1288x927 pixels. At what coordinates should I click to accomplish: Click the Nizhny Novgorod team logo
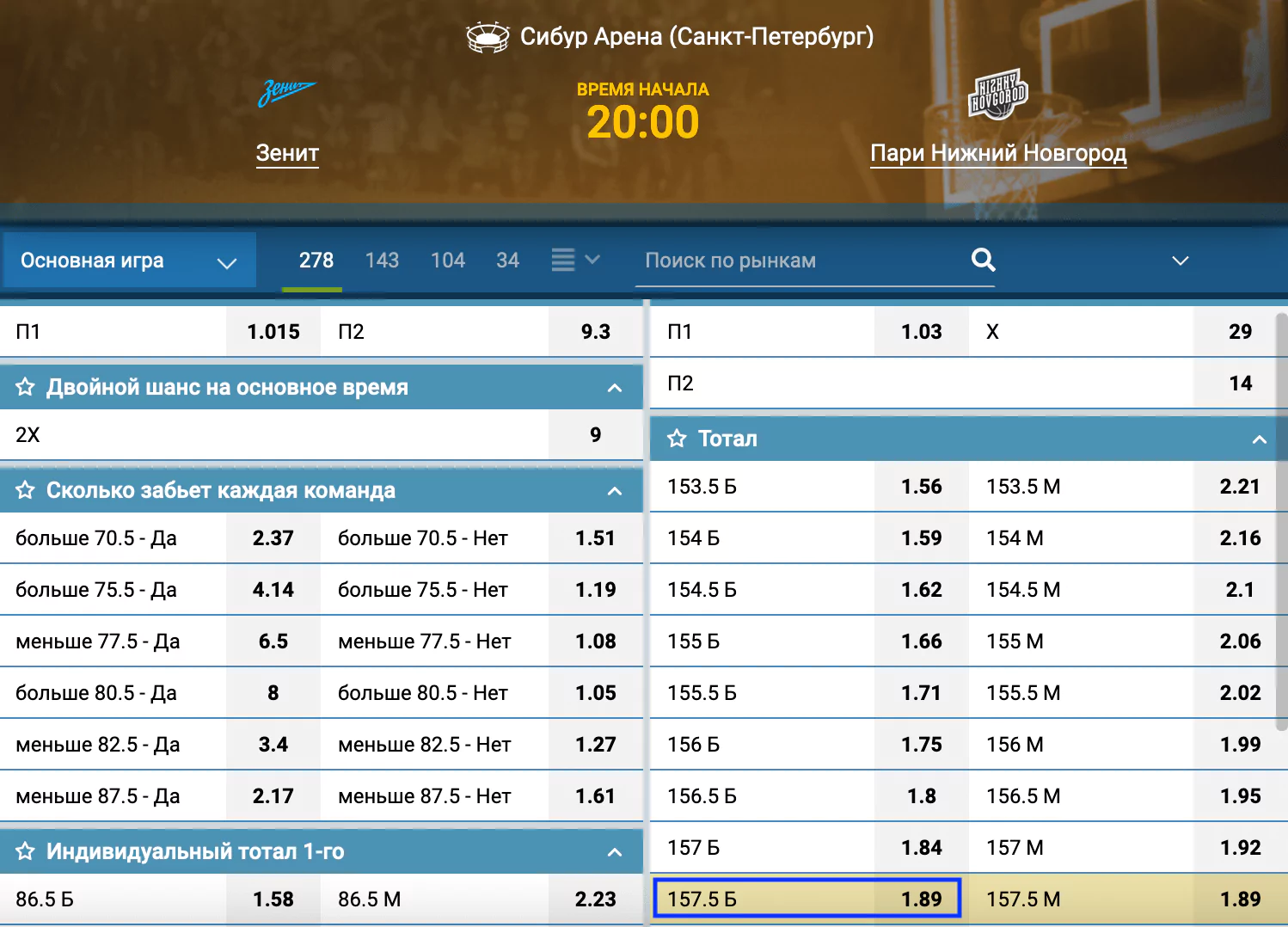998,95
